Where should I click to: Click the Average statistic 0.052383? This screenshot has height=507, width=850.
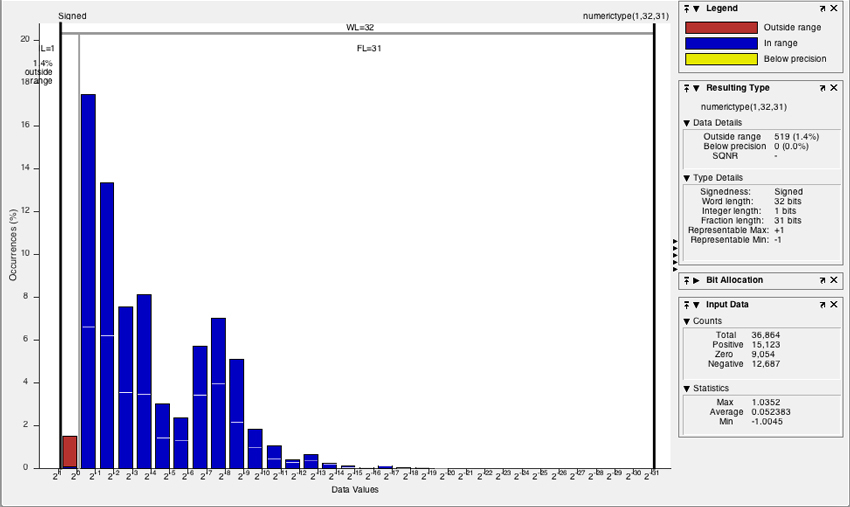pyautogui.click(x=771, y=412)
